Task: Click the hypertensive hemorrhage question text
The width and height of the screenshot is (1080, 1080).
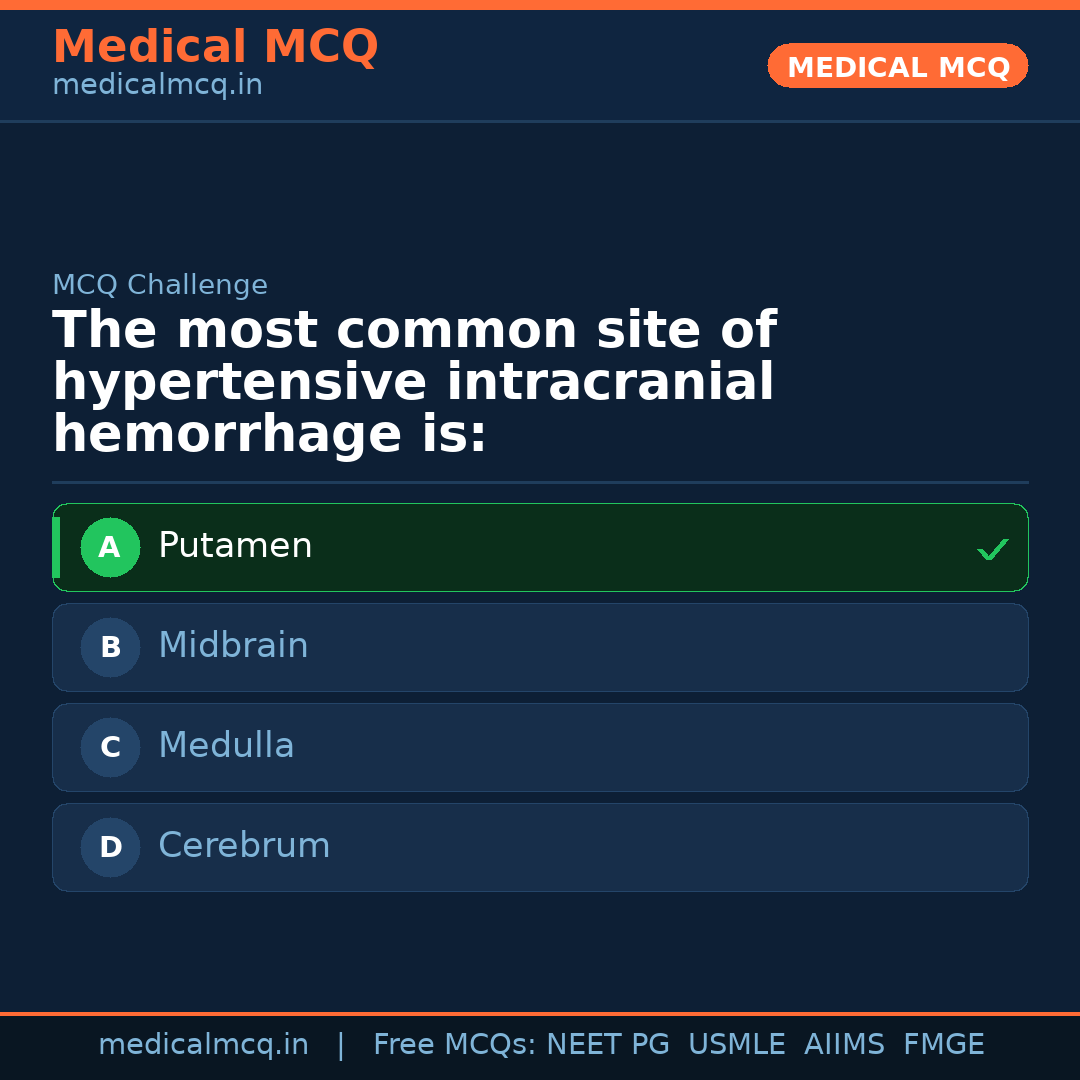Action: (x=414, y=382)
